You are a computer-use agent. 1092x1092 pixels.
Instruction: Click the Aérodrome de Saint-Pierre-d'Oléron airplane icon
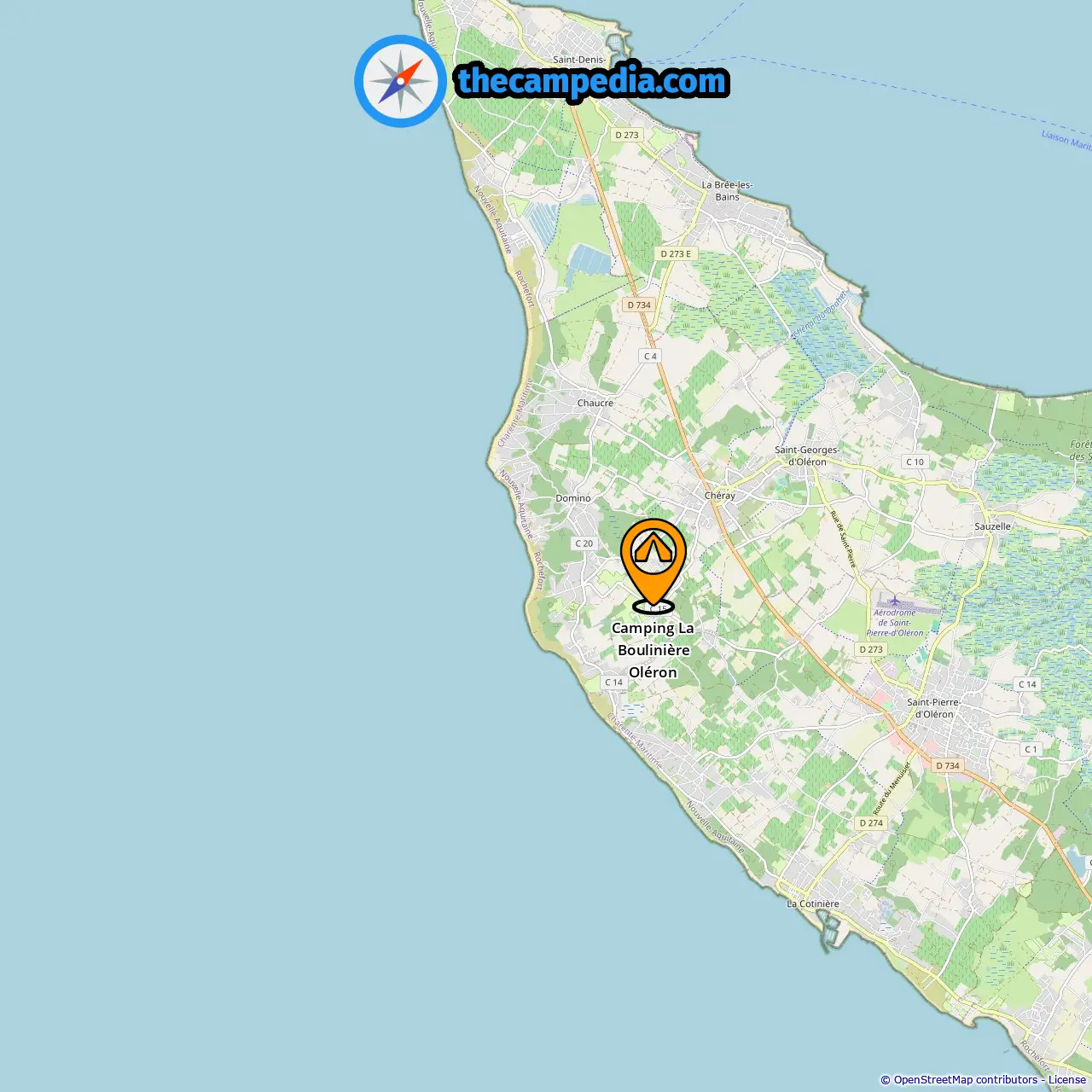click(894, 601)
